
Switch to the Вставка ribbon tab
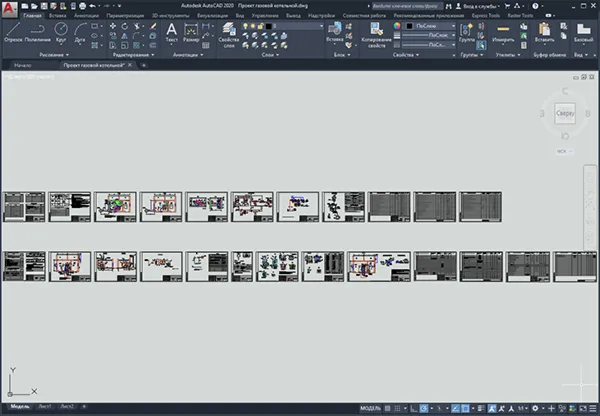point(57,16)
